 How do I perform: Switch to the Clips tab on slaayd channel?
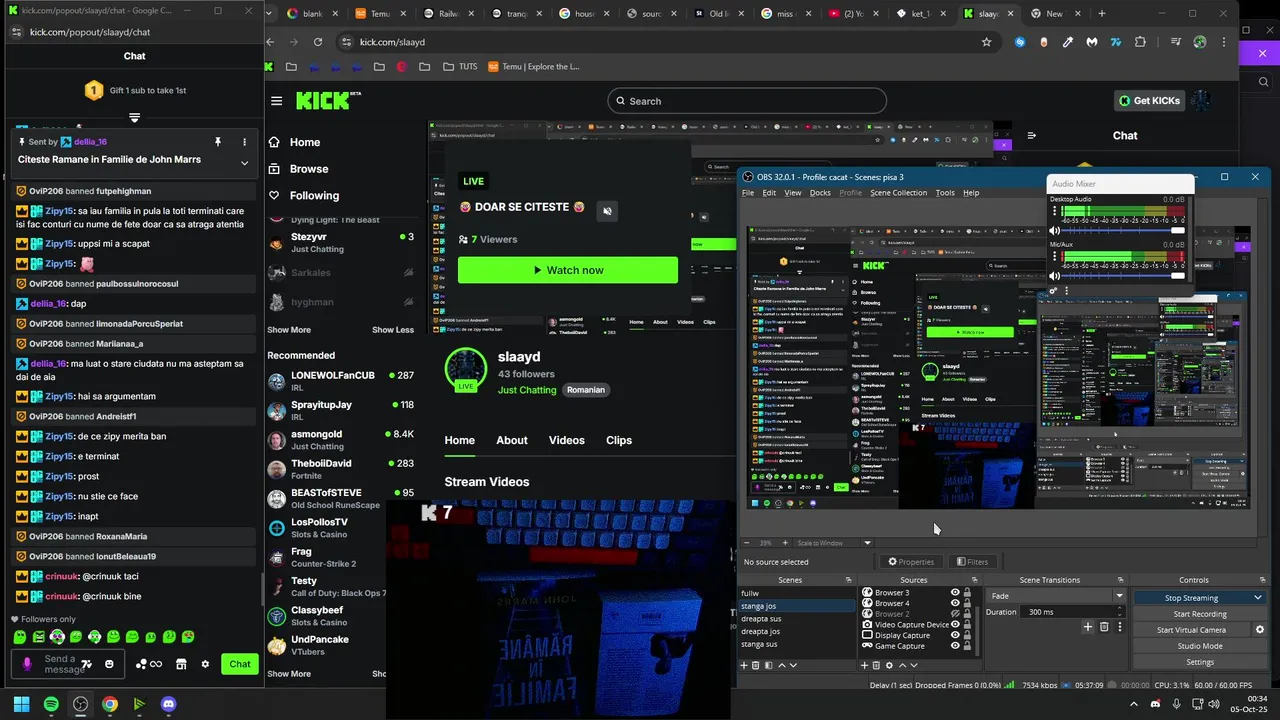coord(619,440)
